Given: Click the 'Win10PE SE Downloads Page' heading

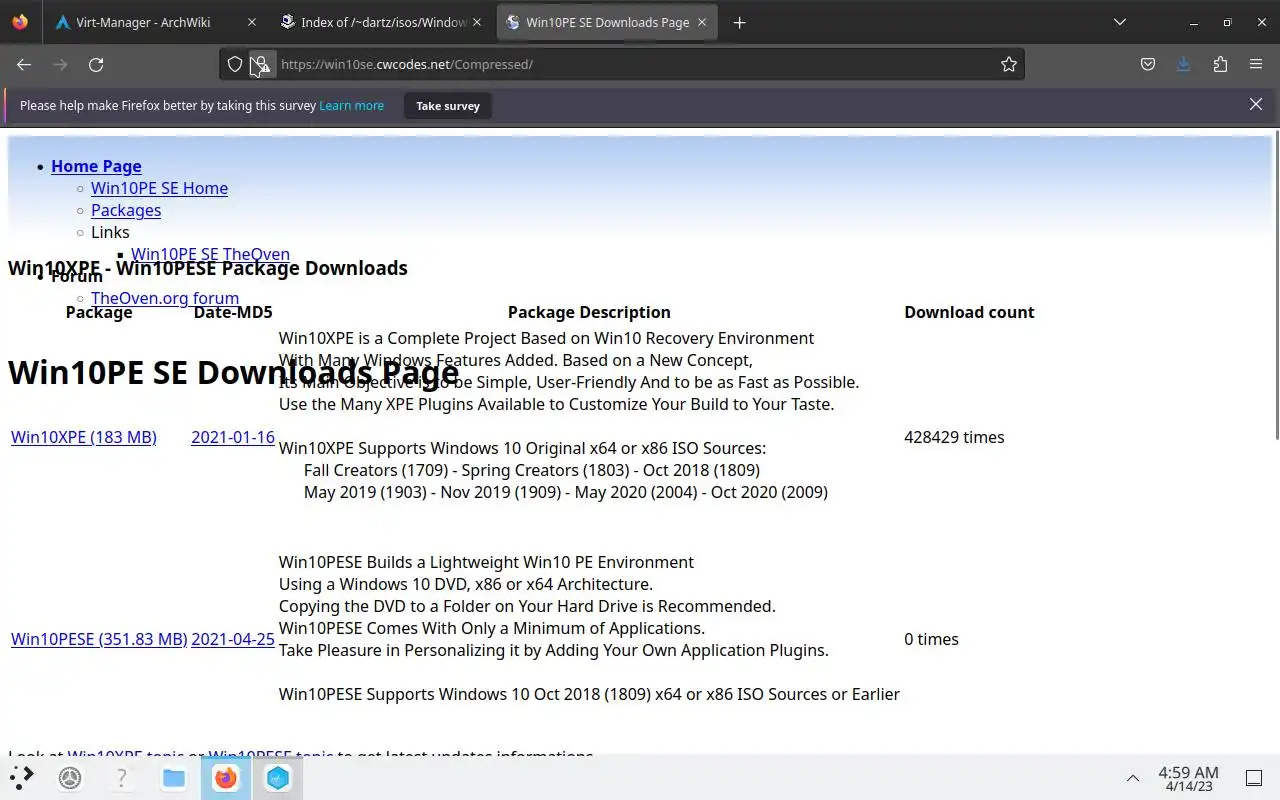Looking at the screenshot, I should pos(233,372).
